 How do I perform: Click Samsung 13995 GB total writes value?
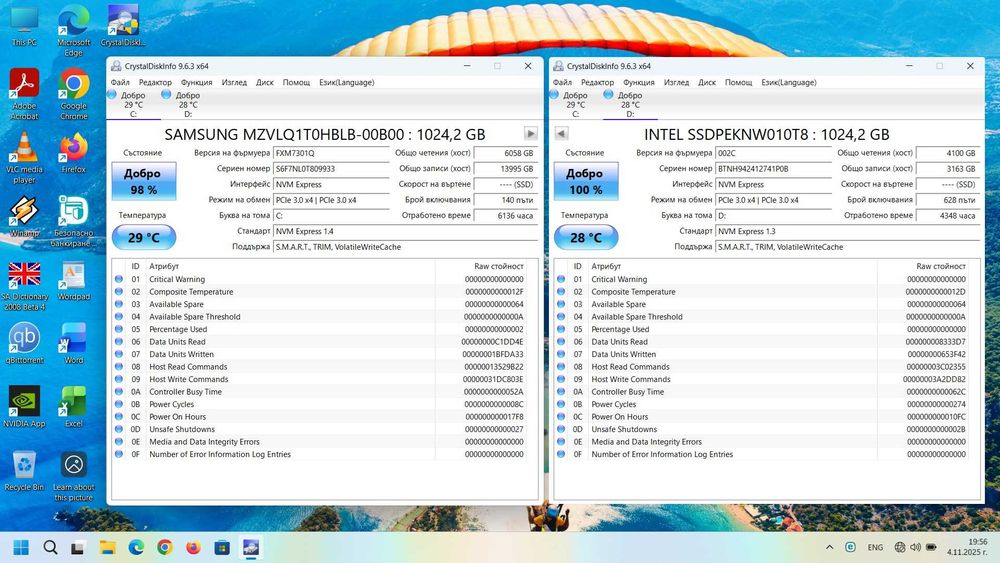505,168
